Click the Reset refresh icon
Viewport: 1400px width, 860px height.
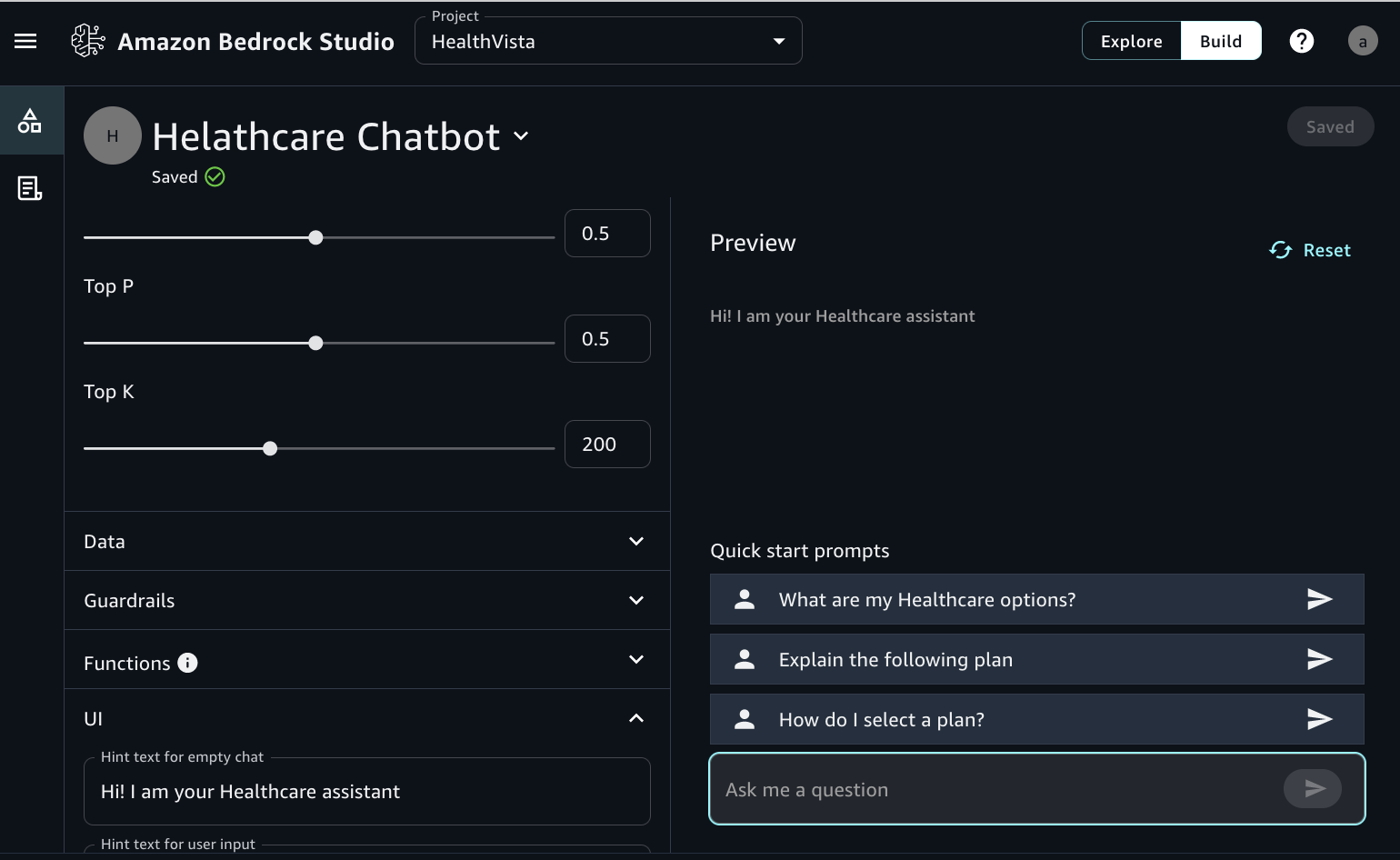1280,250
